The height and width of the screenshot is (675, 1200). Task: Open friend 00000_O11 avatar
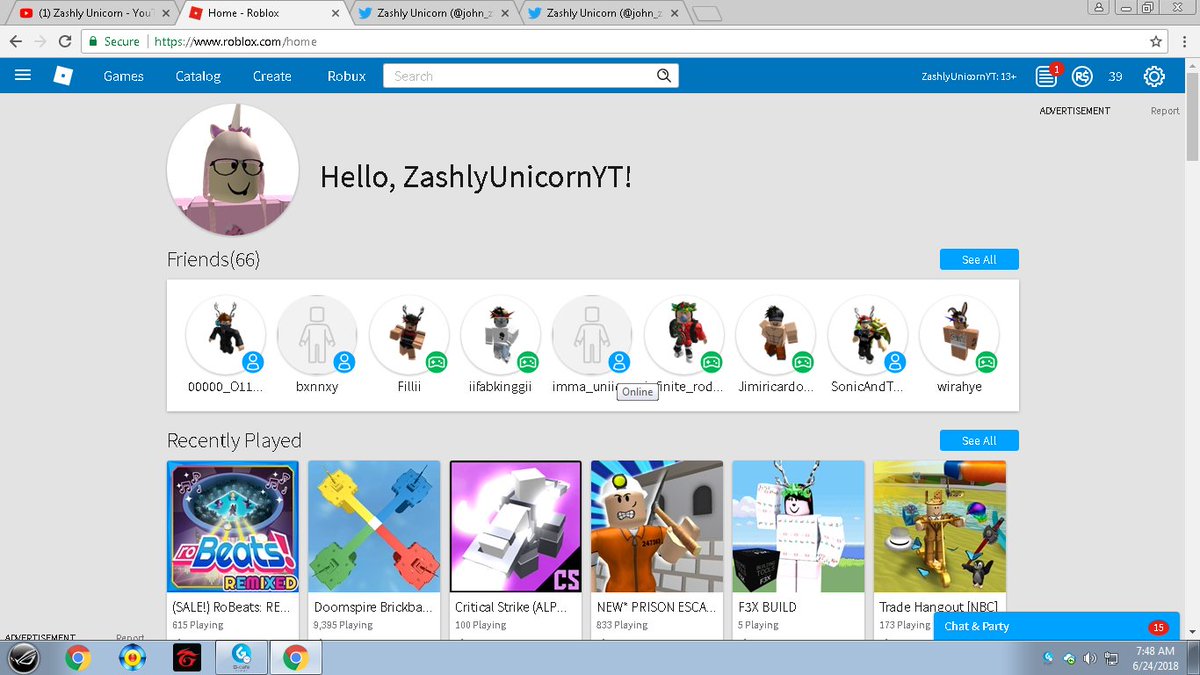226,335
